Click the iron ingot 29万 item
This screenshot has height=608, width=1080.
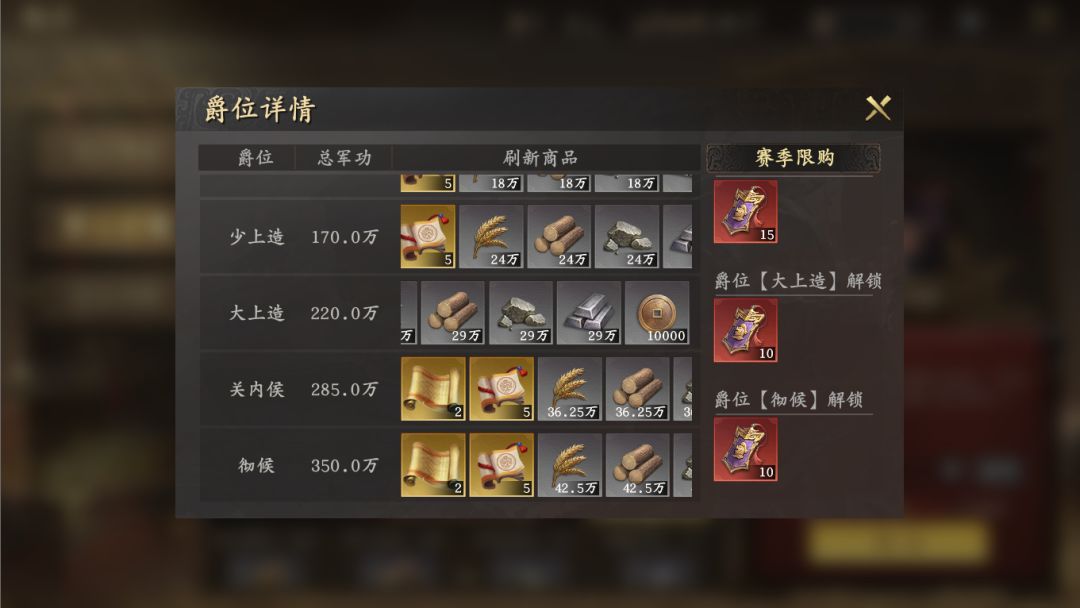[588, 313]
